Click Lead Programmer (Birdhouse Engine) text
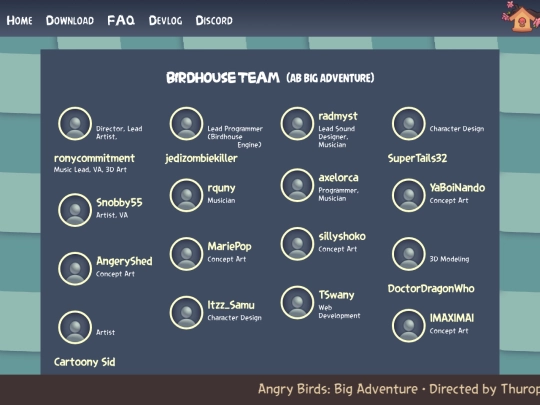This screenshot has height=405, width=540. (235, 137)
